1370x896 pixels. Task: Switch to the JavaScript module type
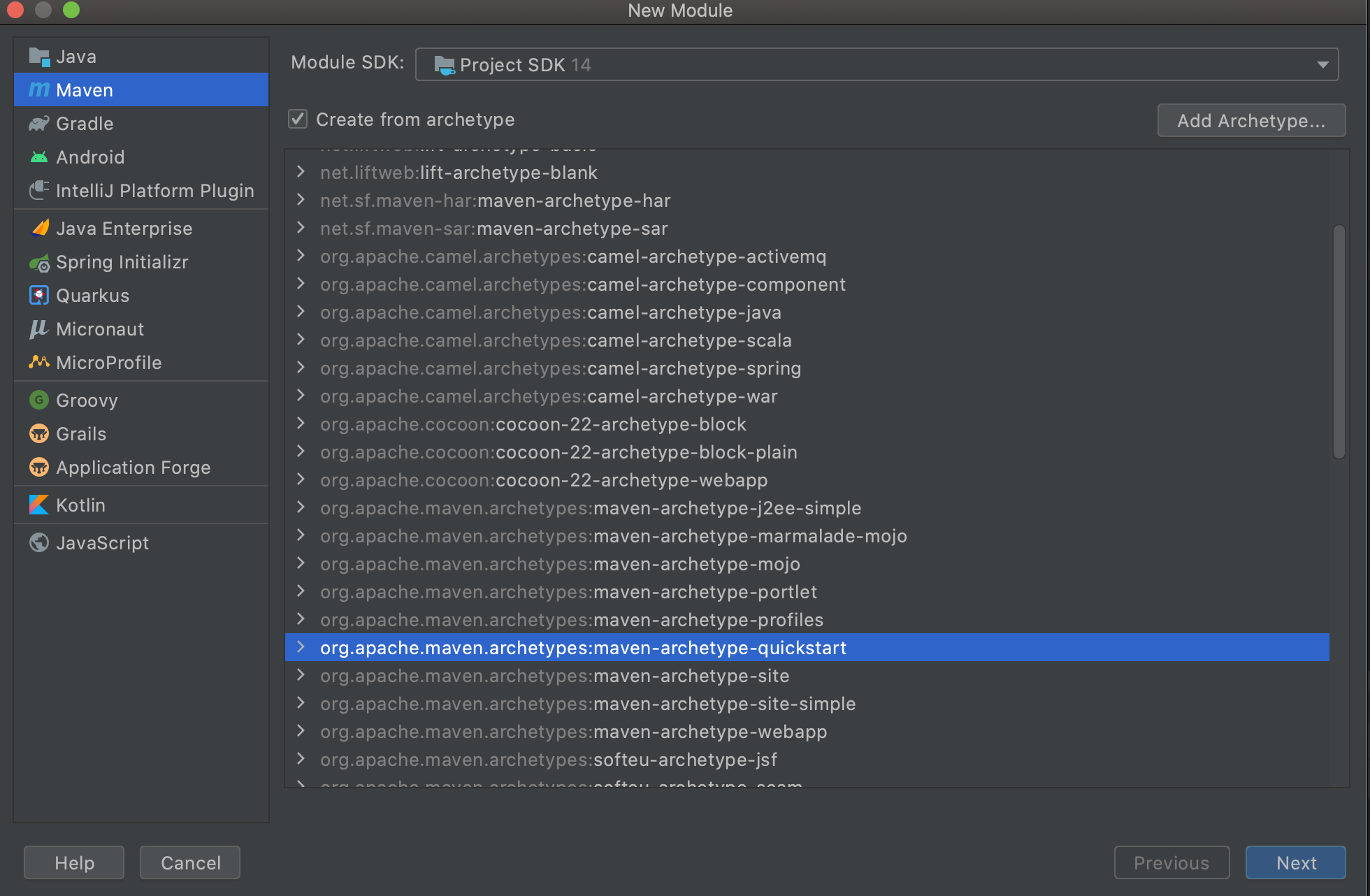pyautogui.click(x=101, y=542)
